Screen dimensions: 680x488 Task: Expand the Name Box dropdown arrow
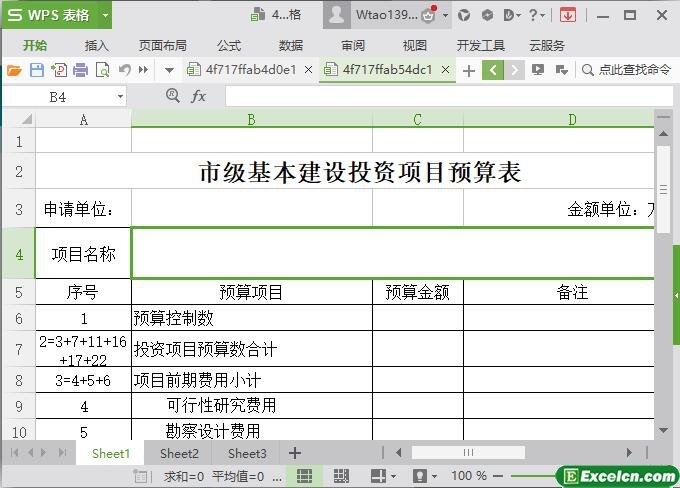tap(121, 96)
